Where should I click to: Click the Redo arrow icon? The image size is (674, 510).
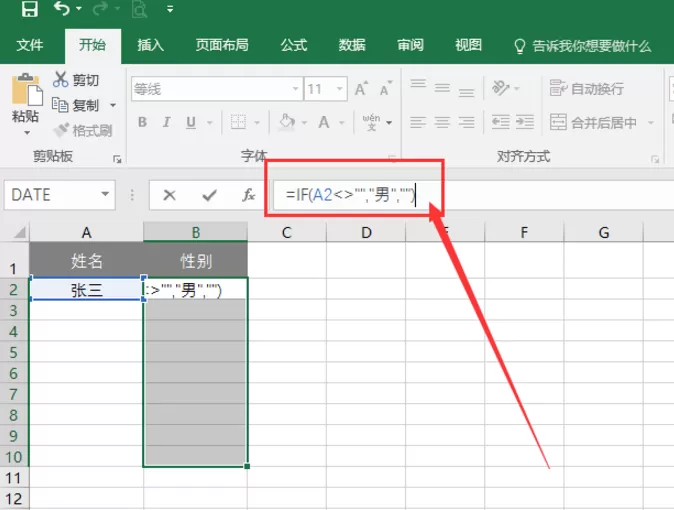(x=99, y=8)
